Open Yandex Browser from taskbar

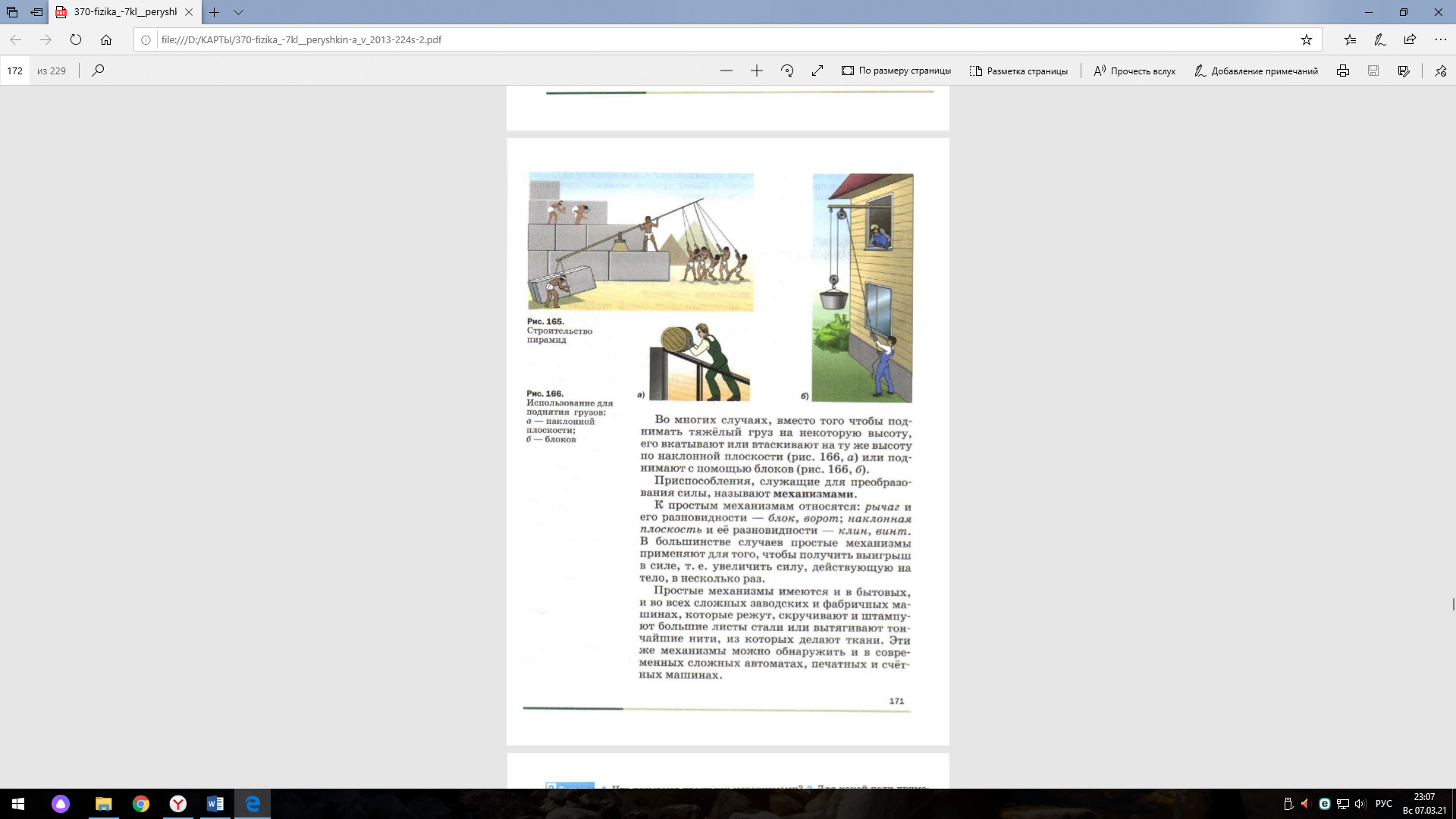[178, 804]
